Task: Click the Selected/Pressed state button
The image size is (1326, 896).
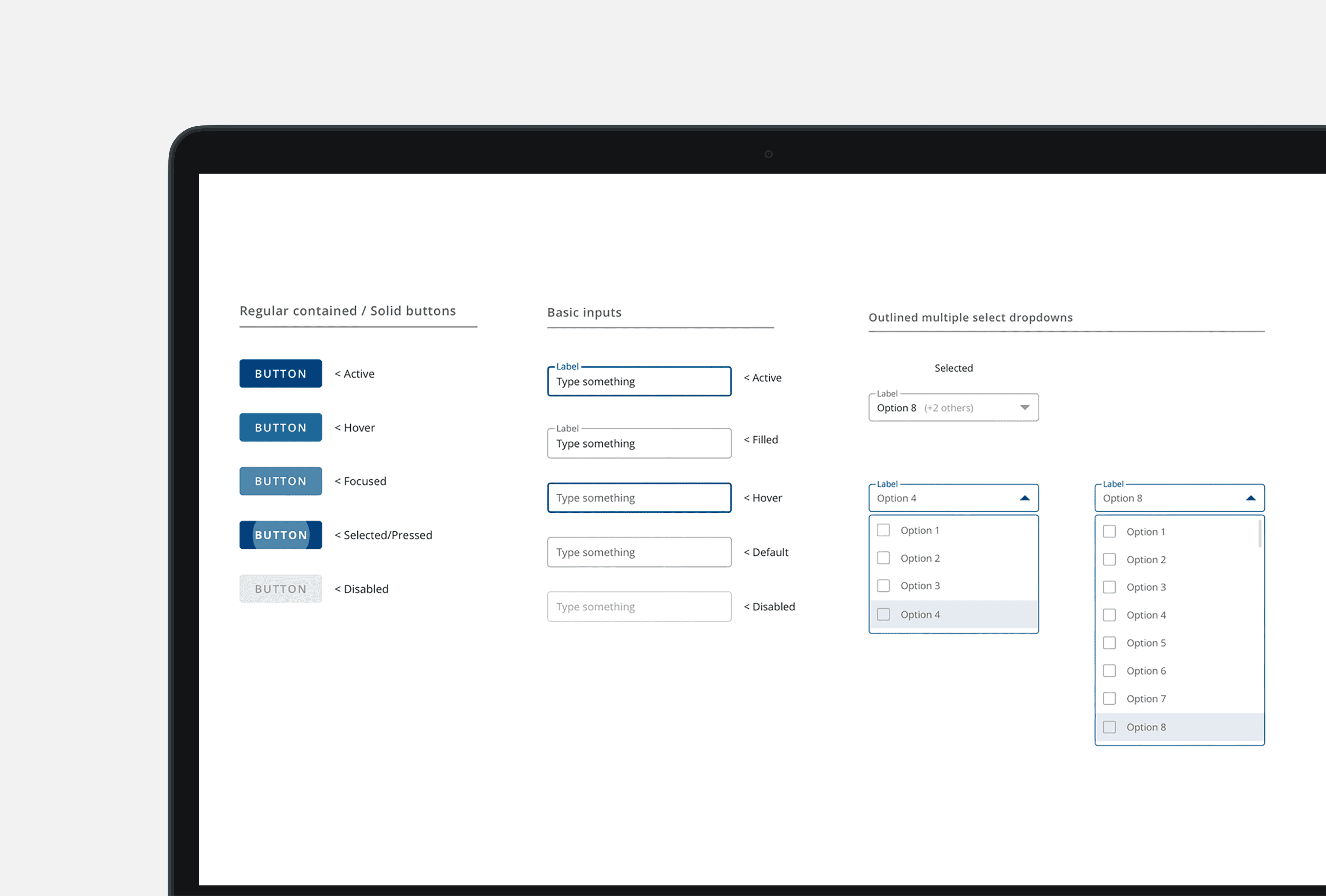Action: click(x=280, y=535)
